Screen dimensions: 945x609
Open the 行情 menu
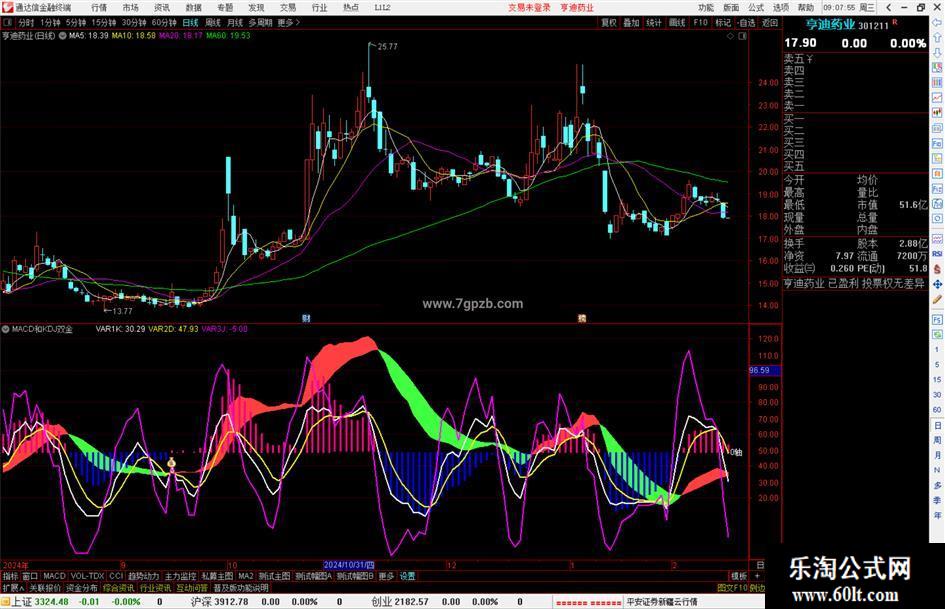[x=99, y=7]
